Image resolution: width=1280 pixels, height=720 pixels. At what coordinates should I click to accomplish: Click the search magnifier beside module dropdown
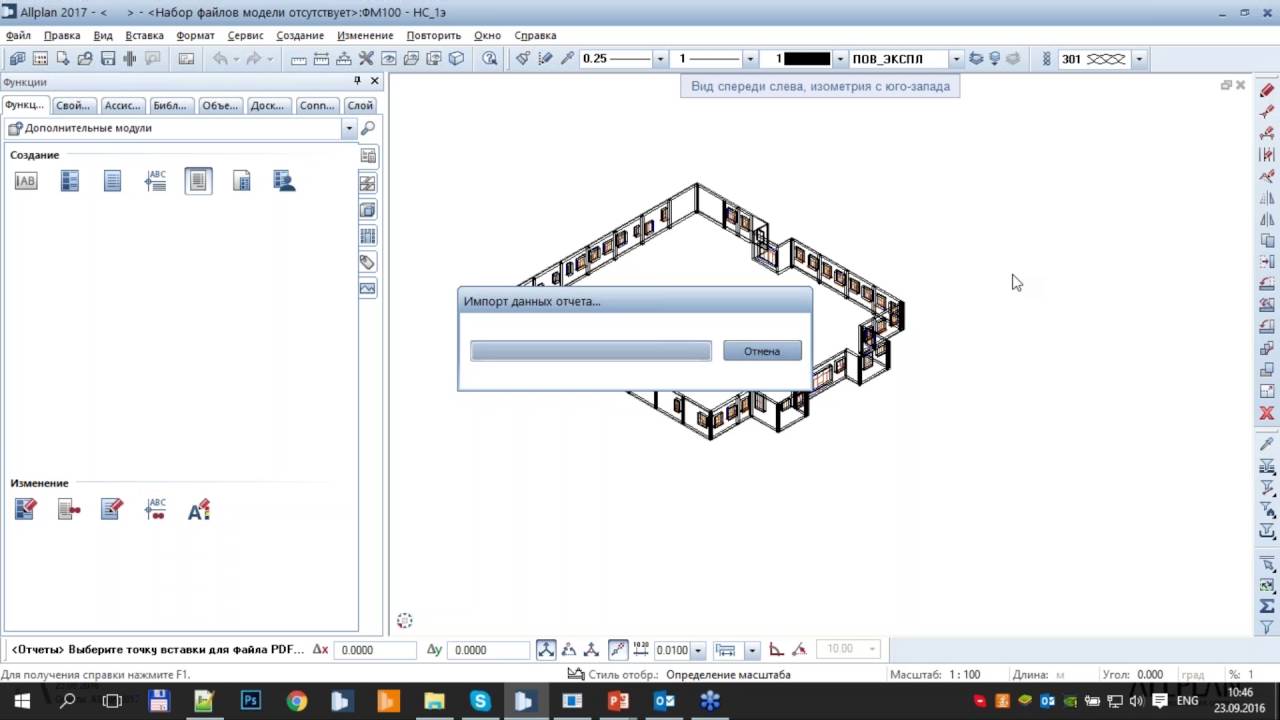tap(368, 128)
